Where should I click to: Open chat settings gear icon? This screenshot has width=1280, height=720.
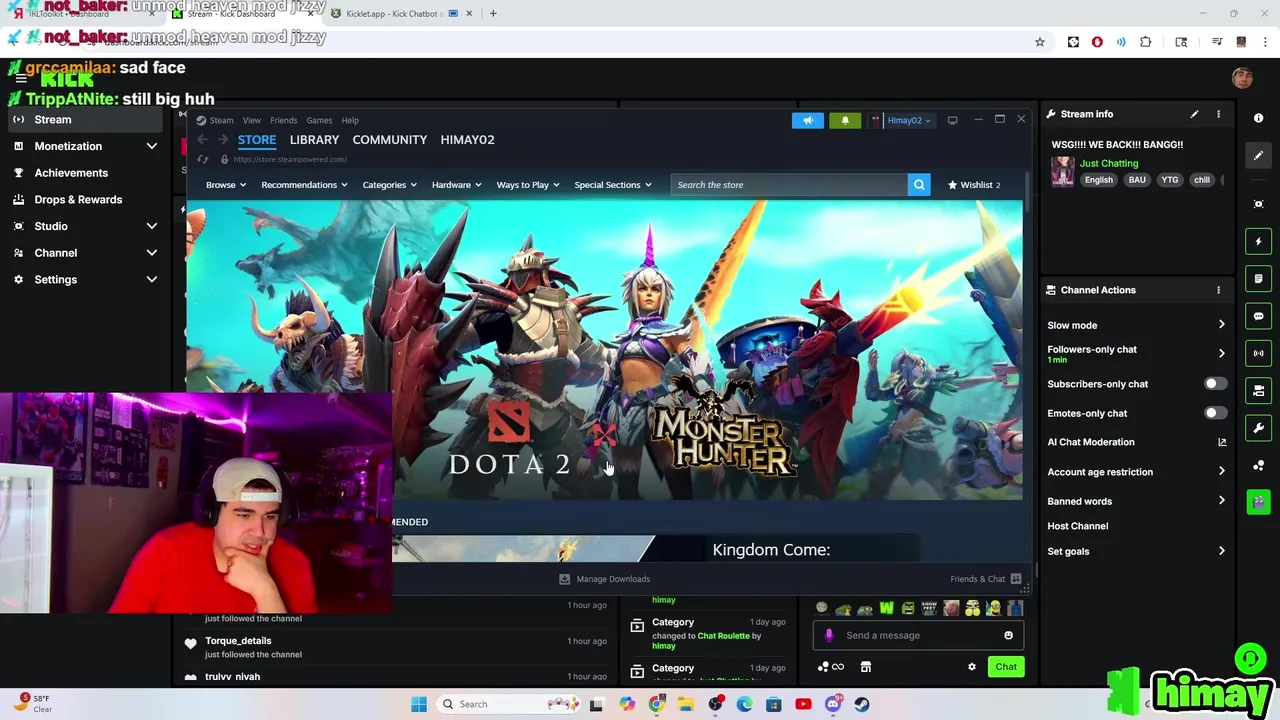[x=971, y=667]
